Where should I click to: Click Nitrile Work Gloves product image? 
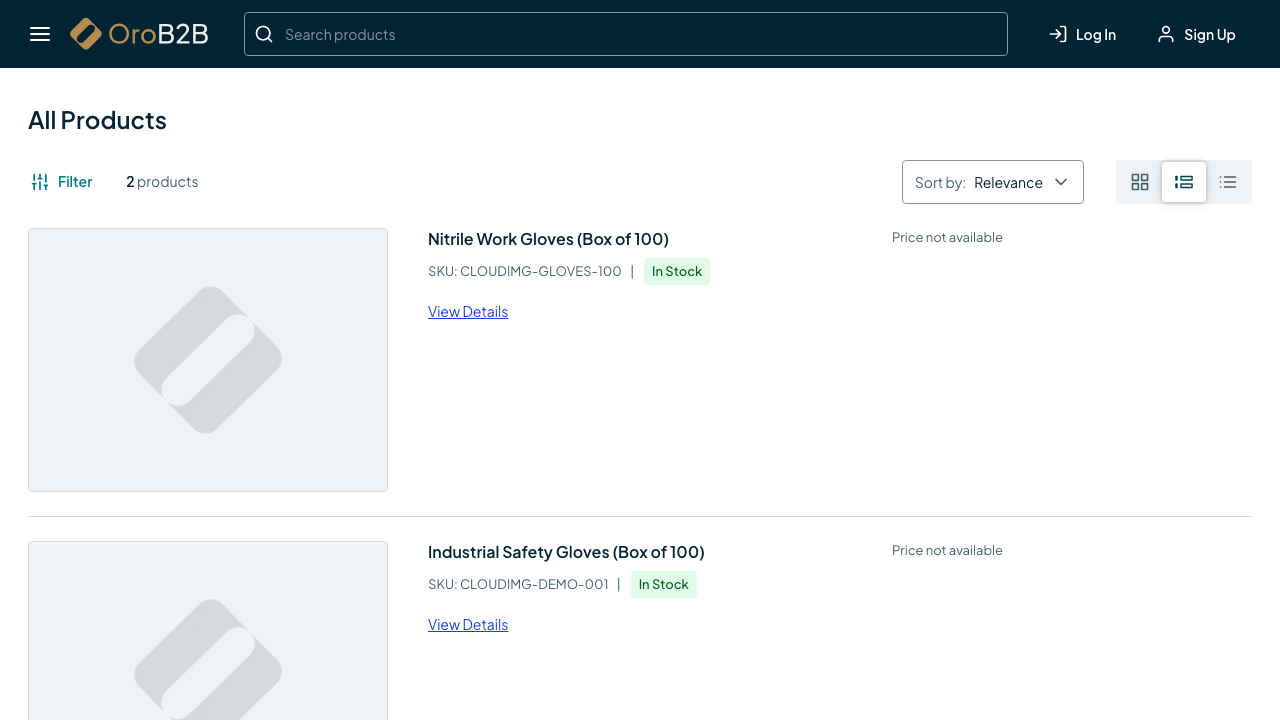[208, 360]
